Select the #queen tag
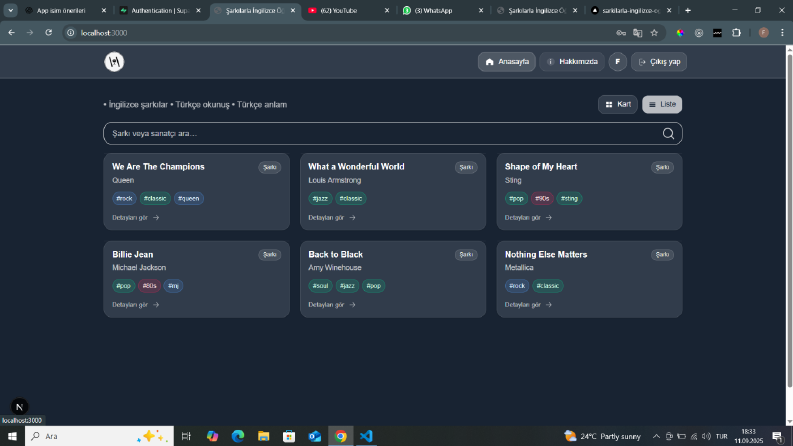This screenshot has height=446, width=793. (189, 198)
